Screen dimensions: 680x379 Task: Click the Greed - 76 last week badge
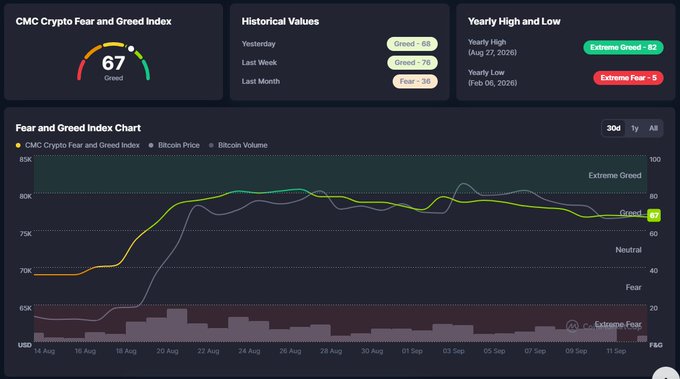tap(412, 62)
